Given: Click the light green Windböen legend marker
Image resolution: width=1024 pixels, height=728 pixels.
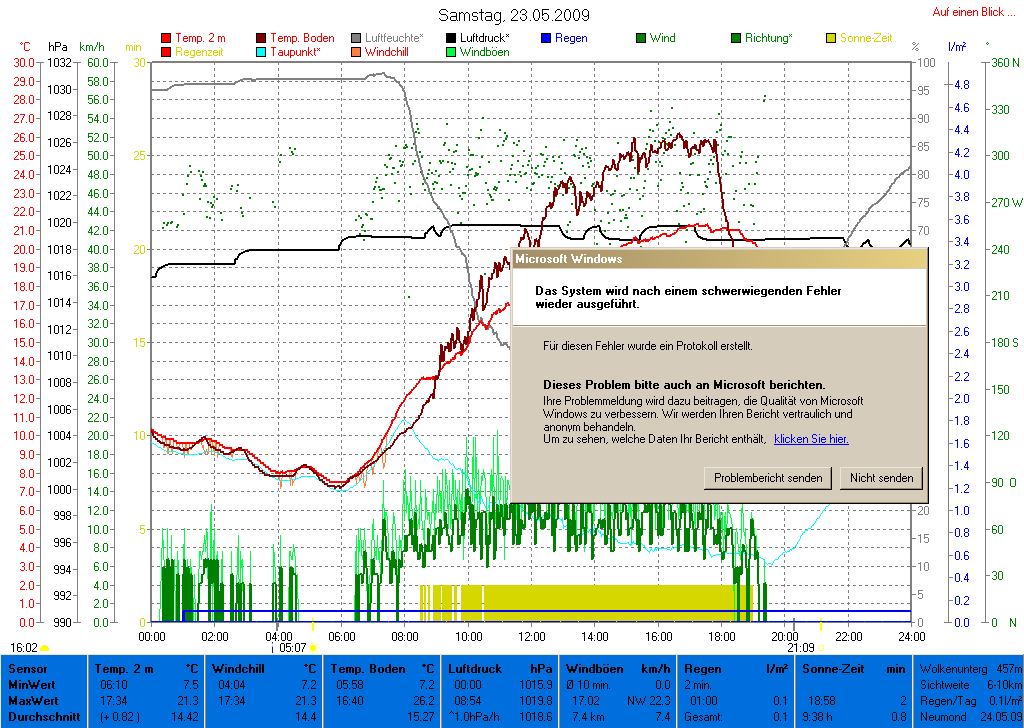Looking at the screenshot, I should click(x=451, y=52).
